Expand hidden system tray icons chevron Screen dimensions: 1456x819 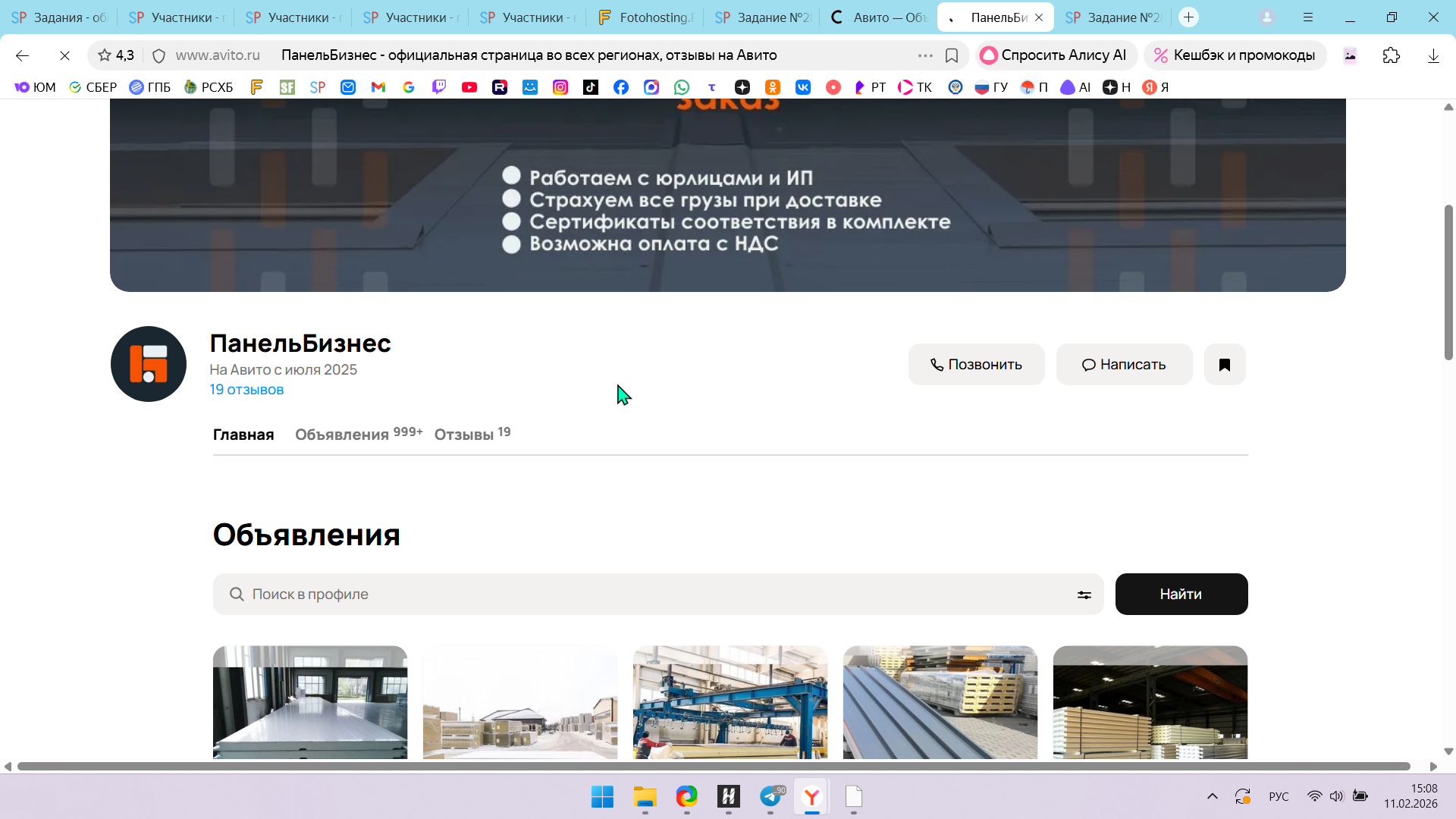pyautogui.click(x=1212, y=796)
